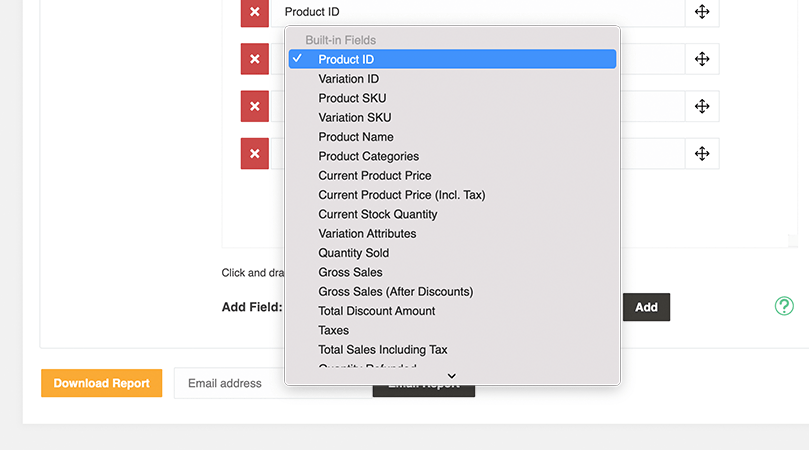Choose Product SKU from field list
This screenshot has height=450, width=809.
352,98
